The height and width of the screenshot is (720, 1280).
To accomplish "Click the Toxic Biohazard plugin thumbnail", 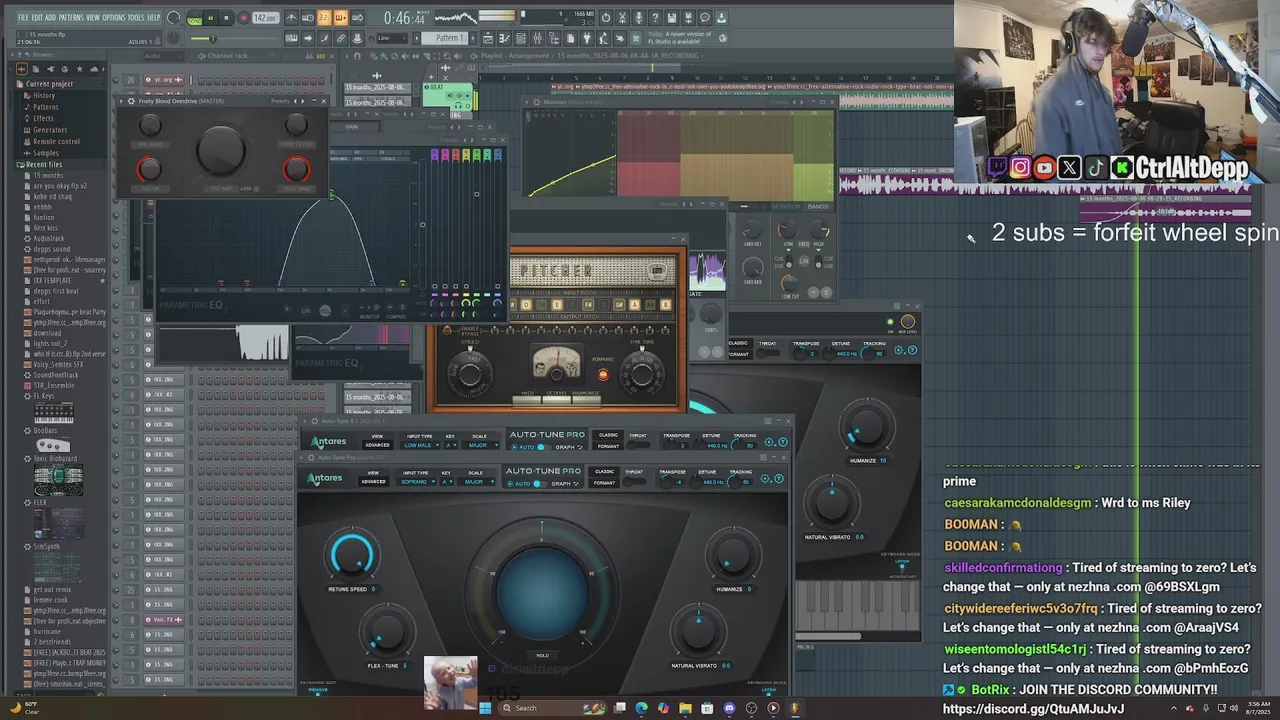I will click(x=57, y=481).
